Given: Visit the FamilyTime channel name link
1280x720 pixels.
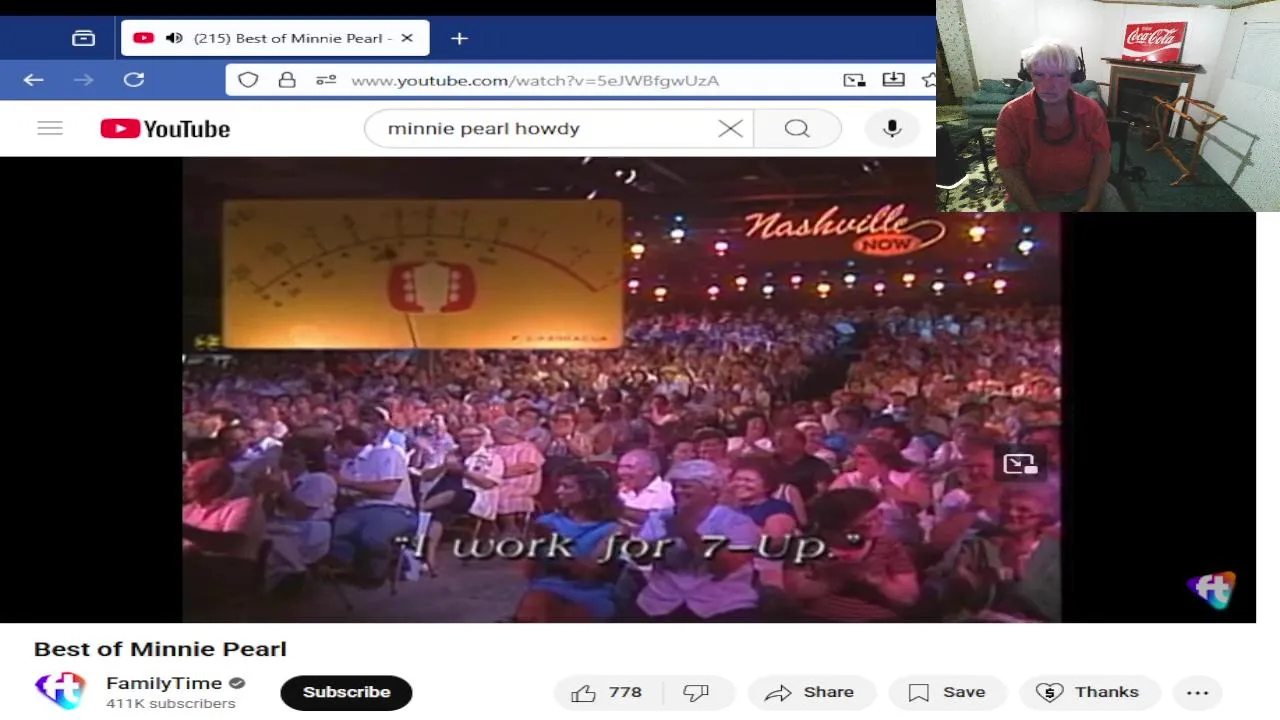Looking at the screenshot, I should pyautogui.click(x=164, y=684).
